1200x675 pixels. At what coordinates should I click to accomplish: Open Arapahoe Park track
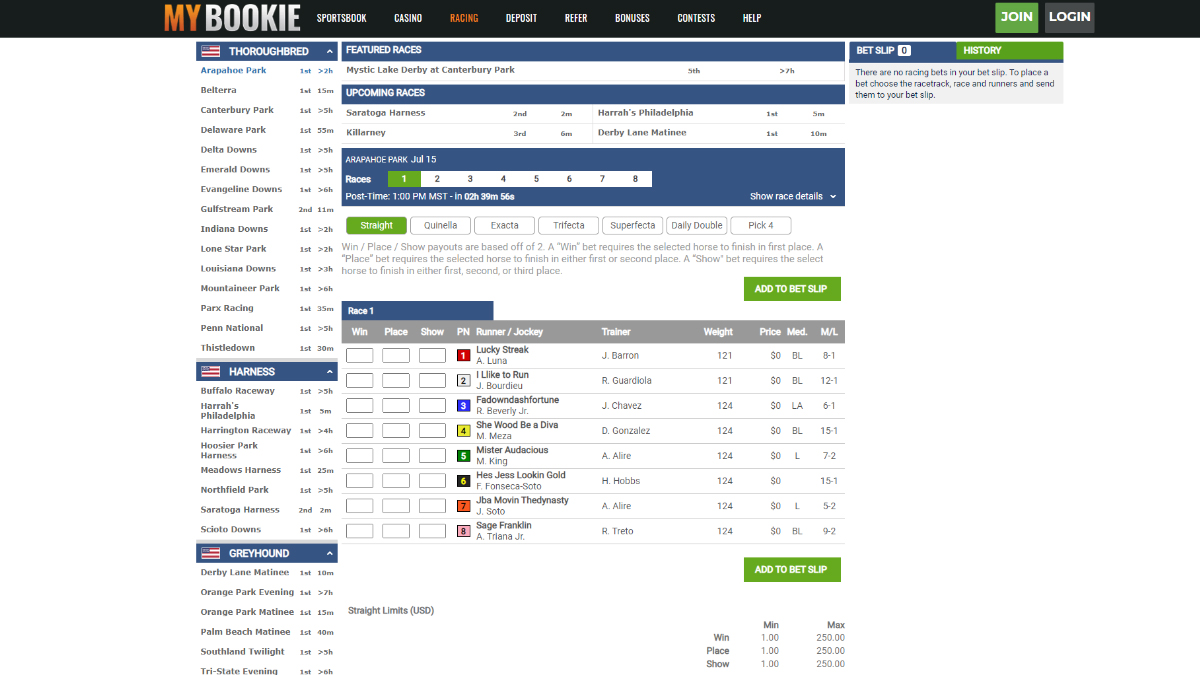[234, 71]
